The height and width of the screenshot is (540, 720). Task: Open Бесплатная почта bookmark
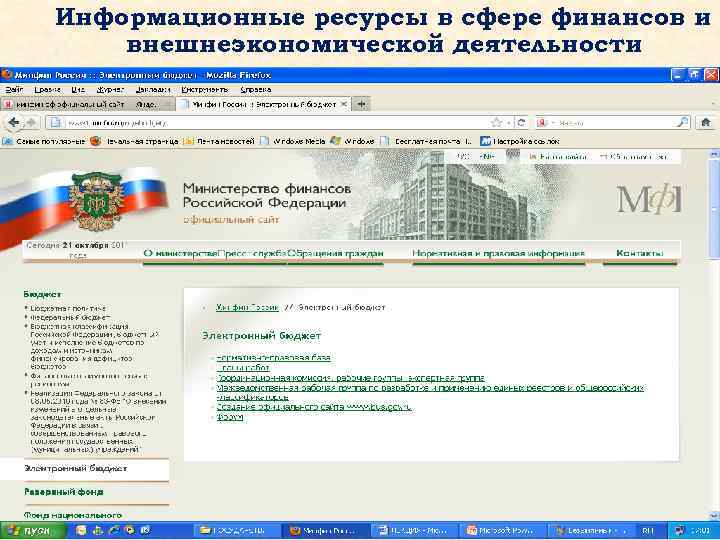pyautogui.click(x=427, y=141)
